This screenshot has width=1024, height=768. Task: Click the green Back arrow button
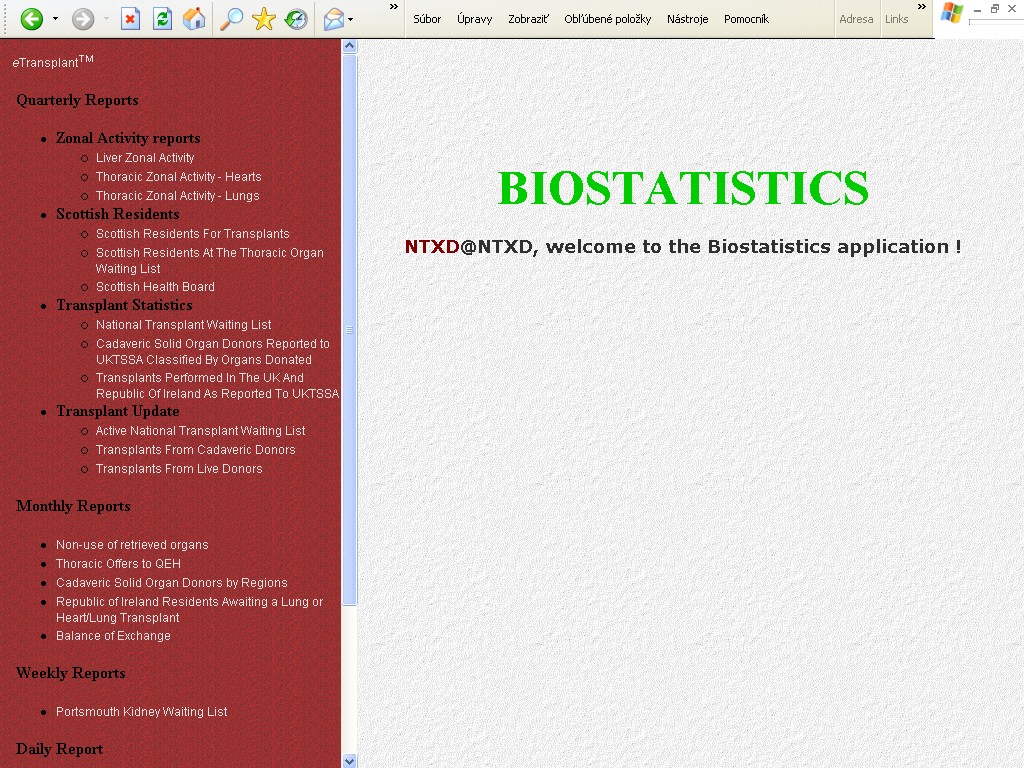[x=31, y=19]
